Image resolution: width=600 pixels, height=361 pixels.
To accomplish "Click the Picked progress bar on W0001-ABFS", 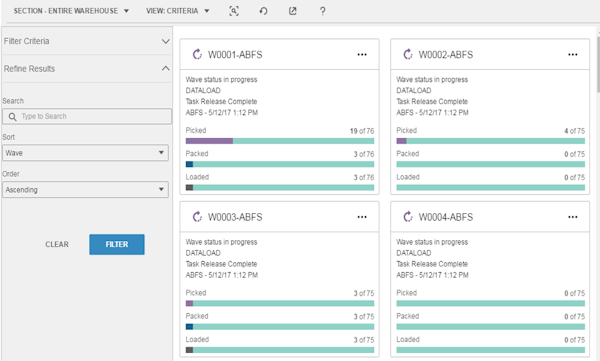I will (280, 141).
